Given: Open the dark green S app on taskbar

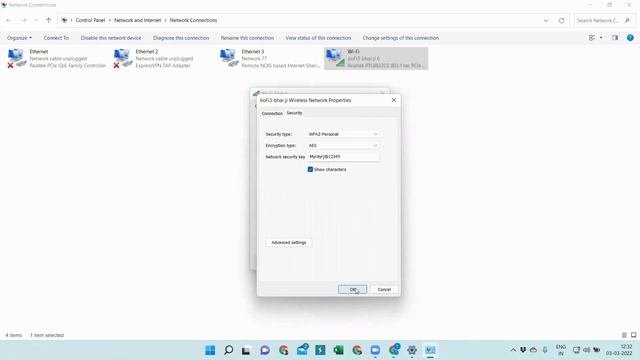Looking at the screenshot, I should [x=320, y=350].
